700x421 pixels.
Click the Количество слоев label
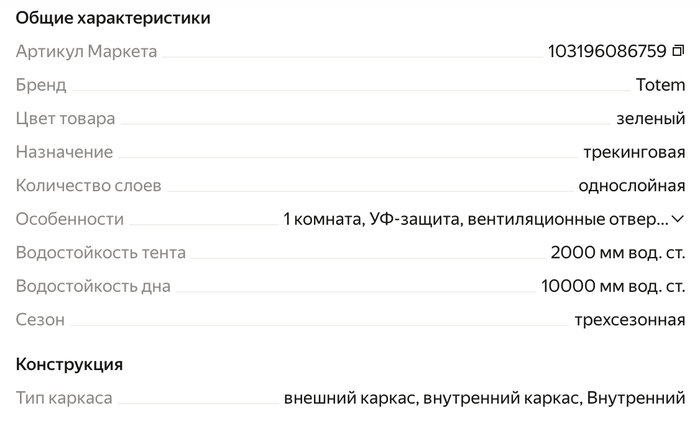click(x=88, y=186)
